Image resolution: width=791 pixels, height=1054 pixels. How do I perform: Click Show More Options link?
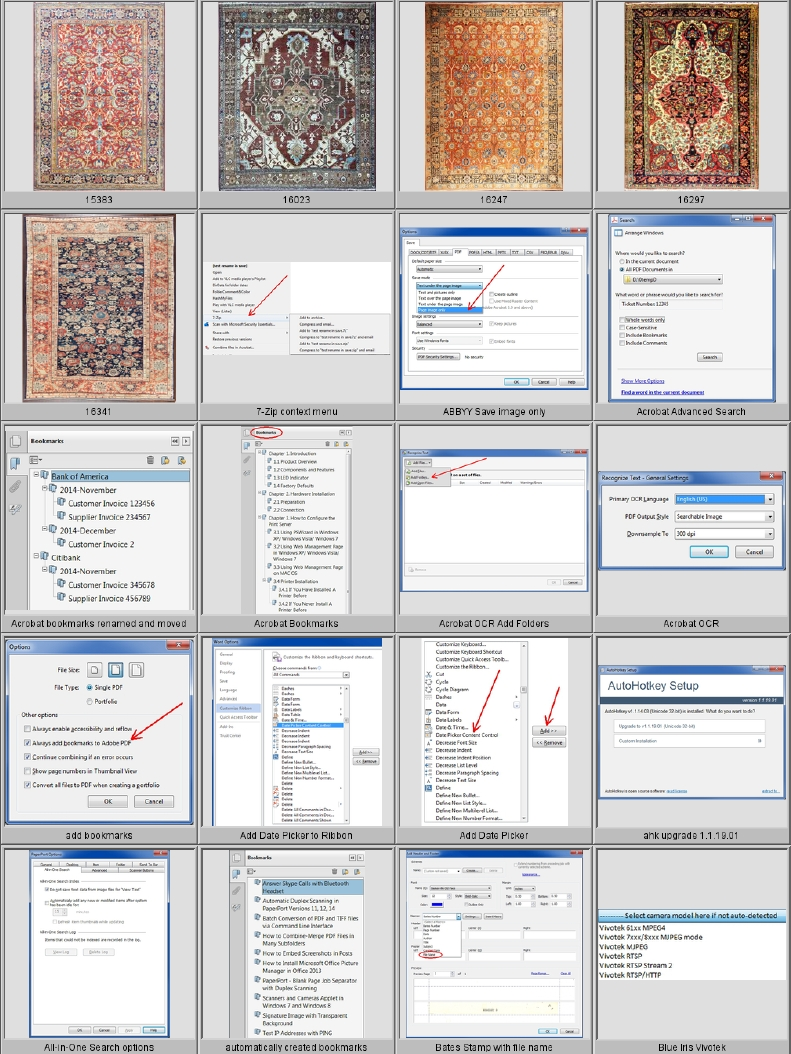coord(642,381)
